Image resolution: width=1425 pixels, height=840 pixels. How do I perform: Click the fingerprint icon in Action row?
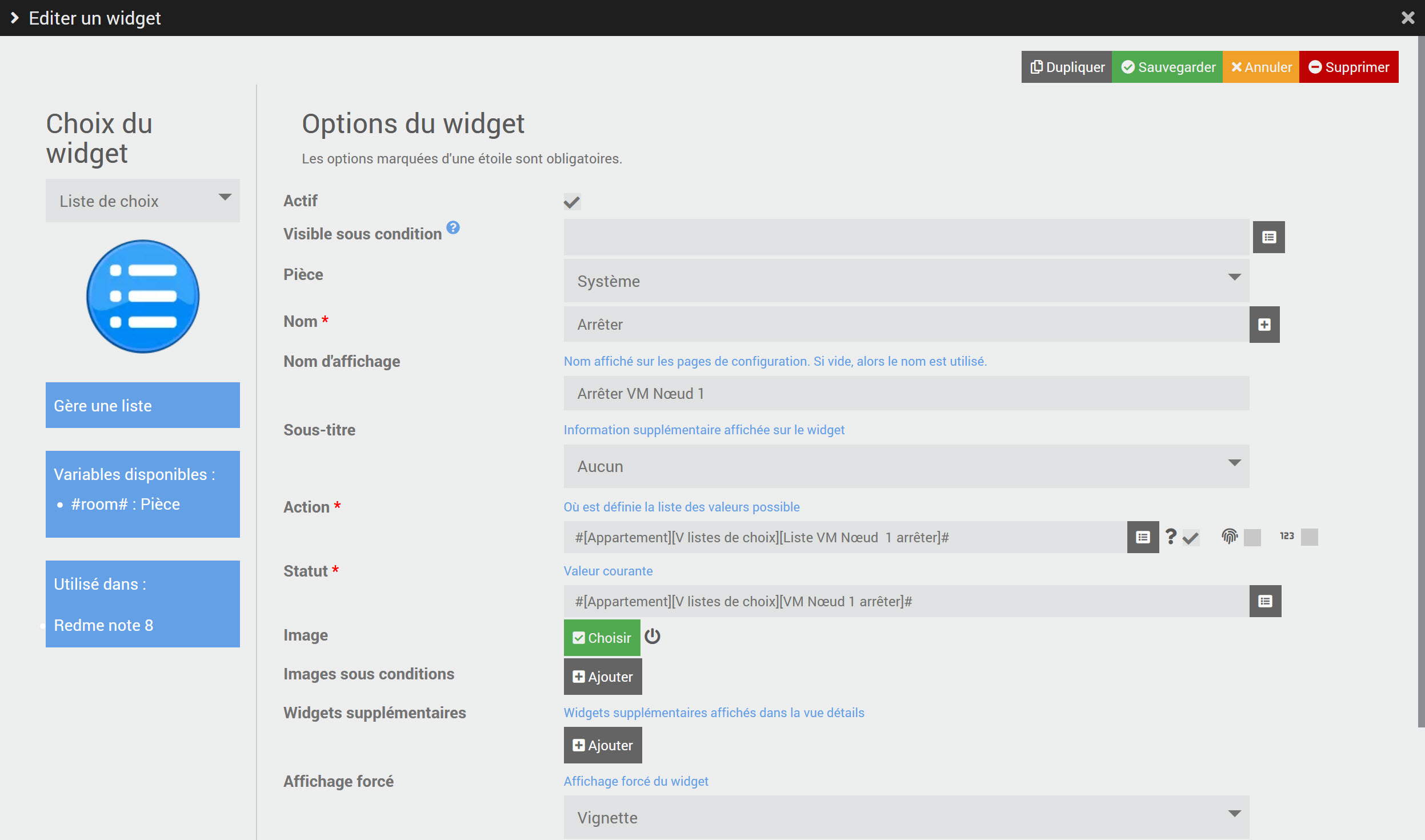click(1229, 536)
